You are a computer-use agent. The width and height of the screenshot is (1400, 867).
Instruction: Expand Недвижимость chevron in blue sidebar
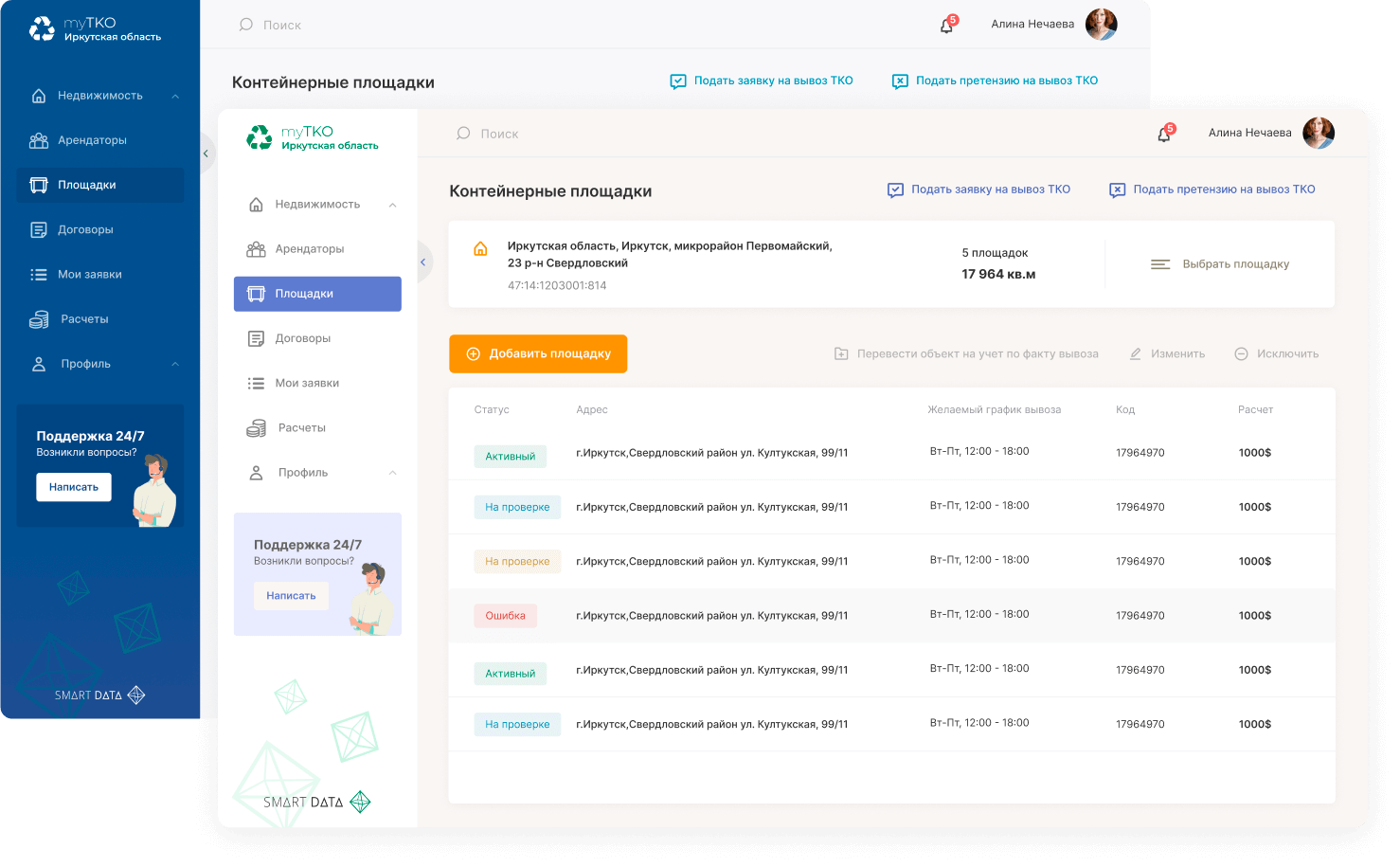(175, 96)
